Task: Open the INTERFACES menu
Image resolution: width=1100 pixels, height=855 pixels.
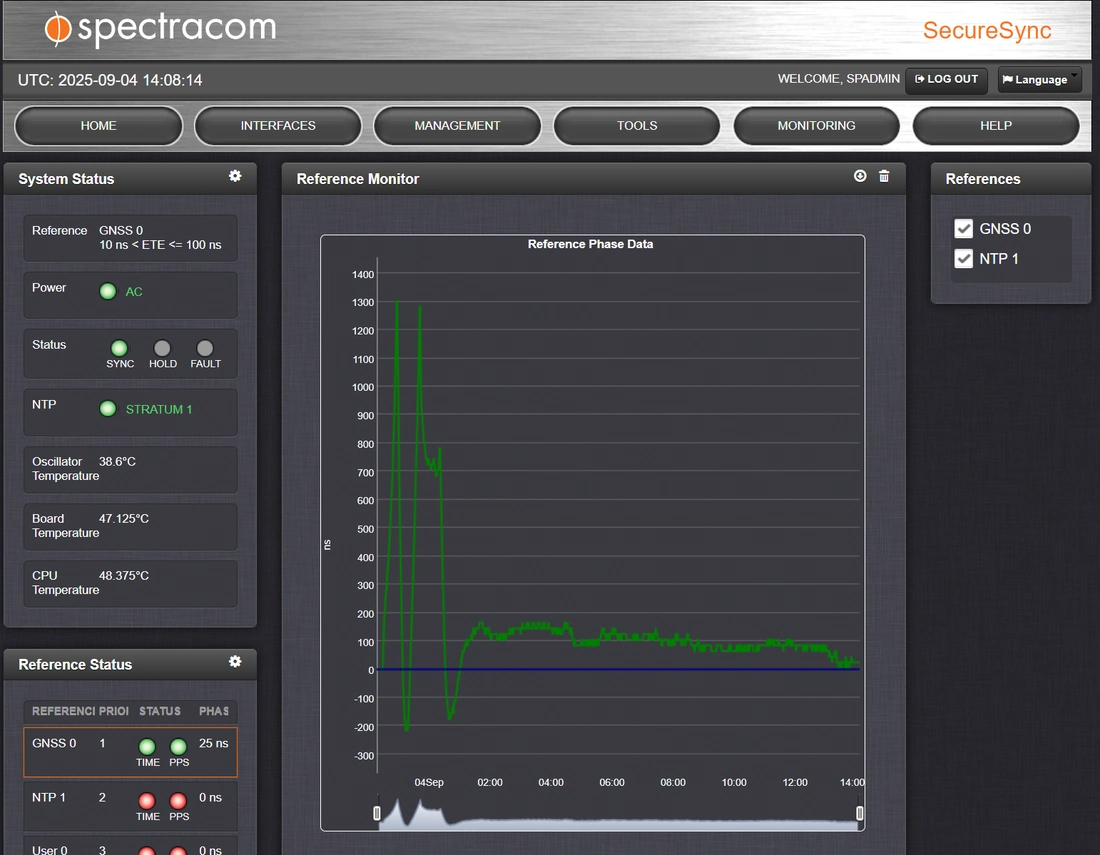Action: click(x=278, y=126)
